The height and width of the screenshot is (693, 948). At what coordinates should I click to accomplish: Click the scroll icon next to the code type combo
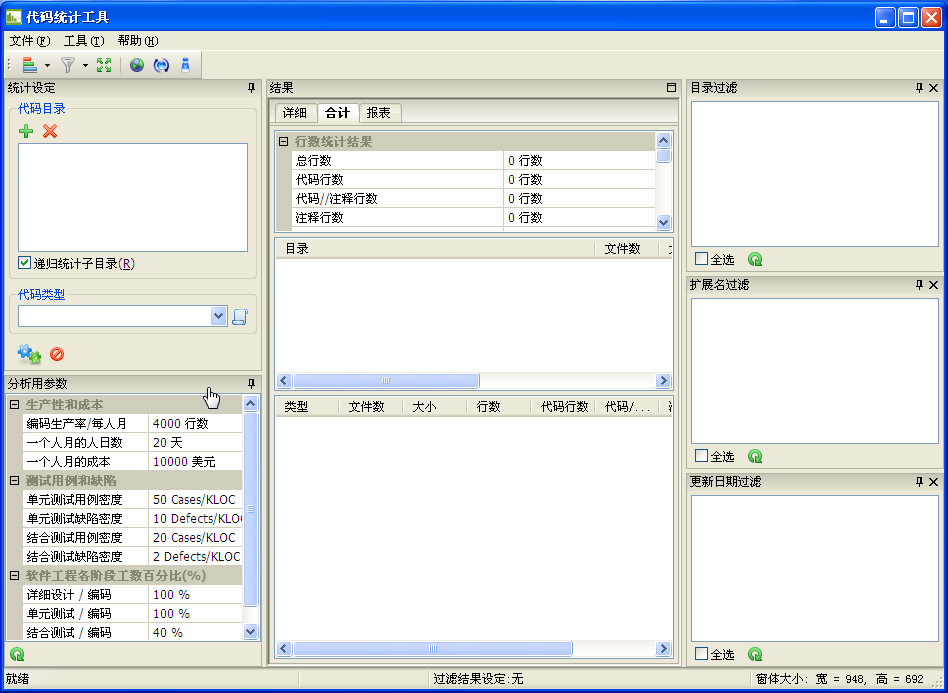pos(240,316)
